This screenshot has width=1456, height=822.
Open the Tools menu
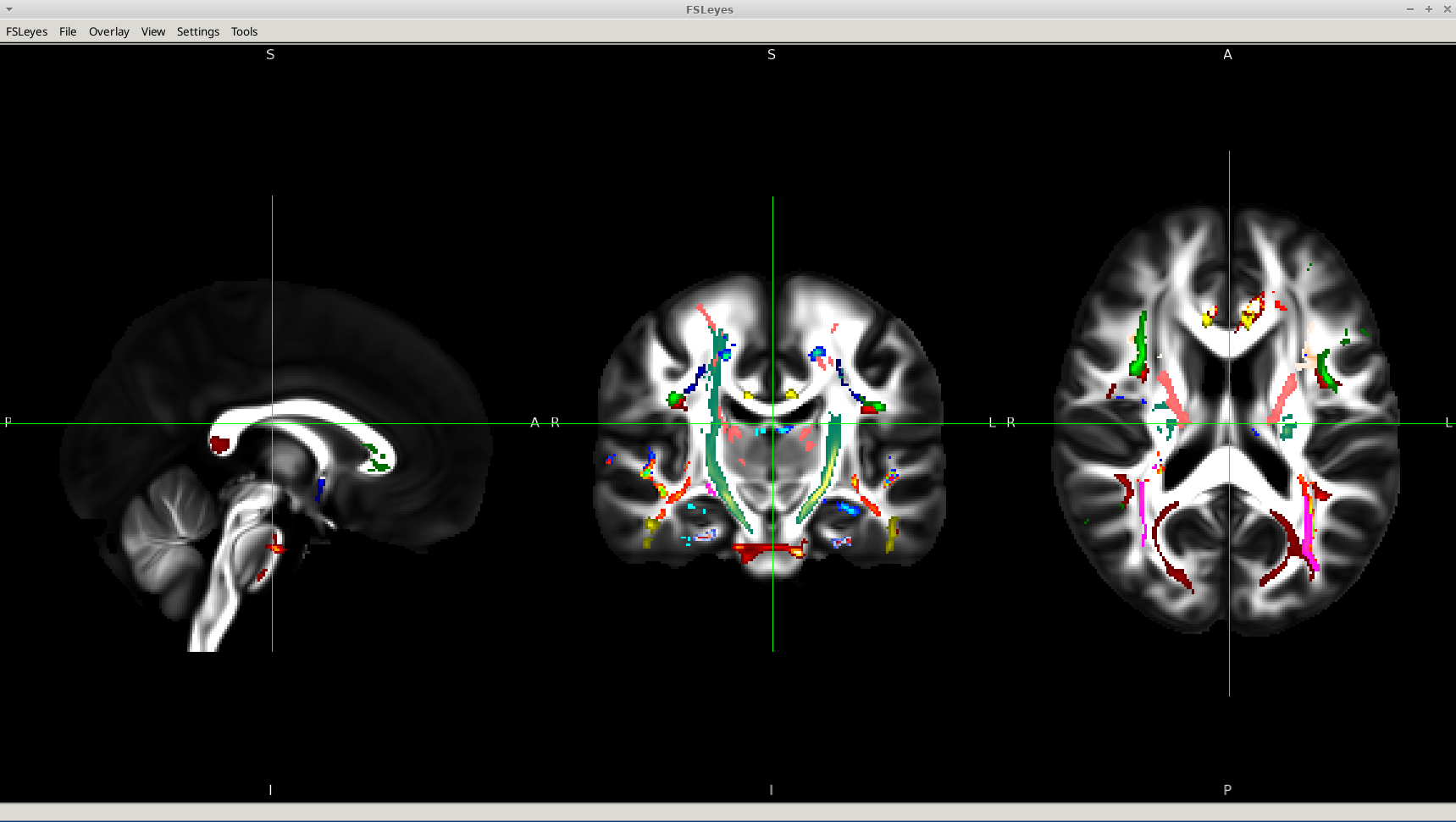(x=244, y=31)
